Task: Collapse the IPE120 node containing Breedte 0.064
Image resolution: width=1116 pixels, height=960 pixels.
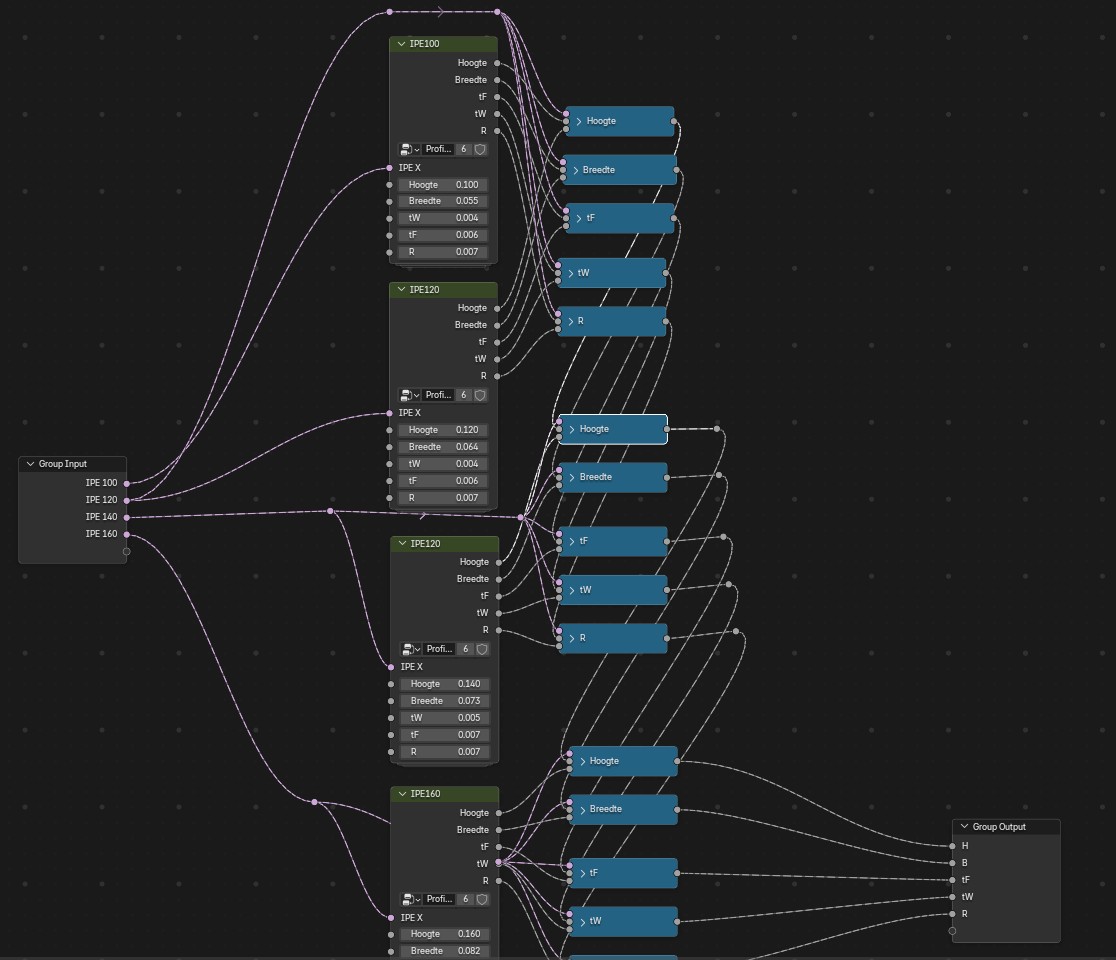Action: [x=401, y=290]
